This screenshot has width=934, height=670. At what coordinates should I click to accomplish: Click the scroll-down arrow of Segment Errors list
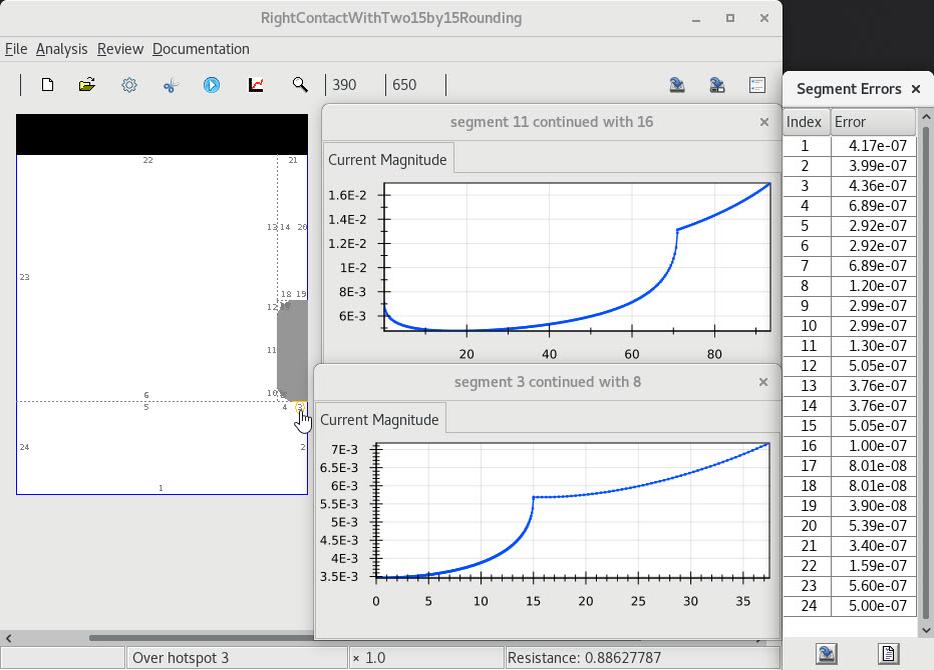pos(925,630)
